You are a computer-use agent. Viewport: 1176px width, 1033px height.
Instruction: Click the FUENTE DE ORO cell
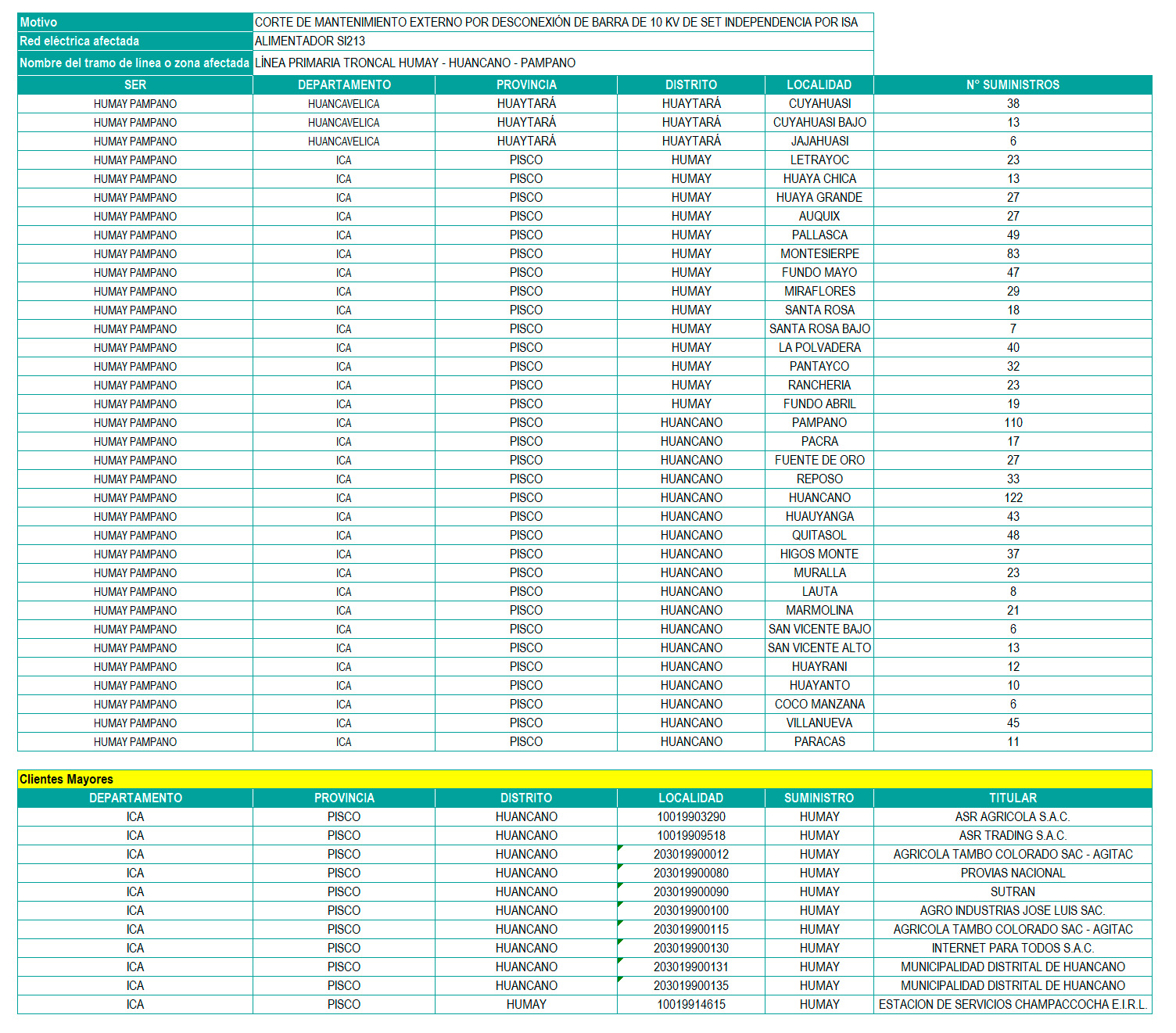[x=819, y=461]
